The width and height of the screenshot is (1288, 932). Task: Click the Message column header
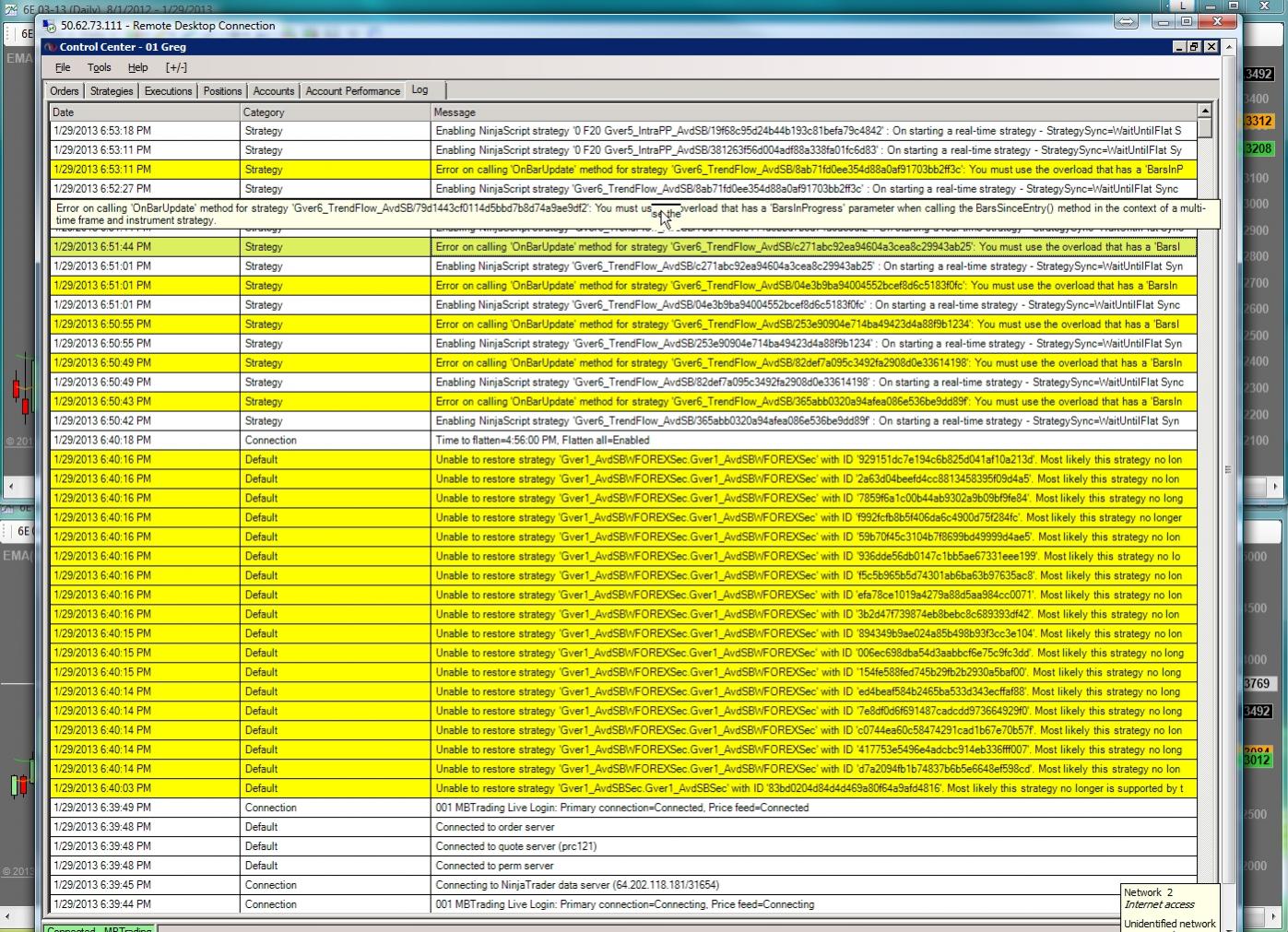pyautogui.click(x=814, y=112)
